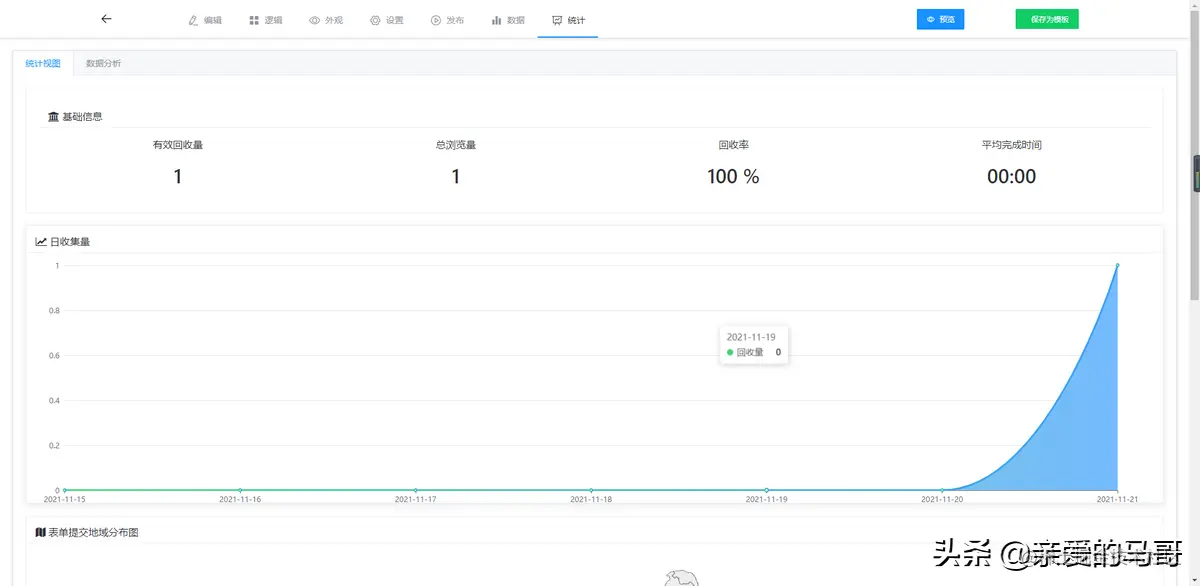Click the chart data point for 2021-11-19

766,490
